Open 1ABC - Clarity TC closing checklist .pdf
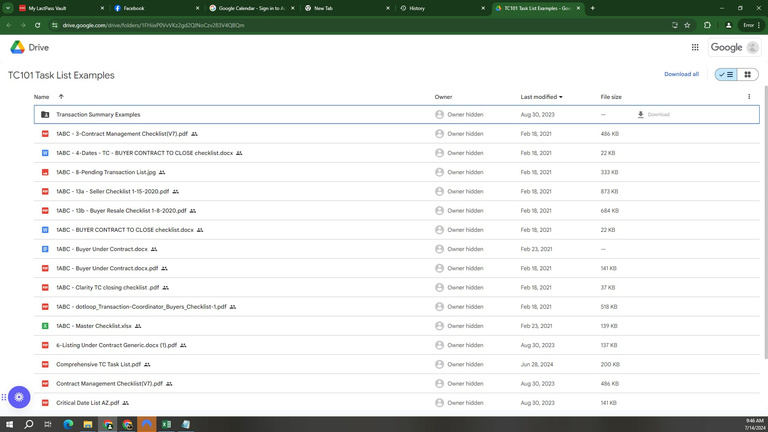 coord(107,288)
